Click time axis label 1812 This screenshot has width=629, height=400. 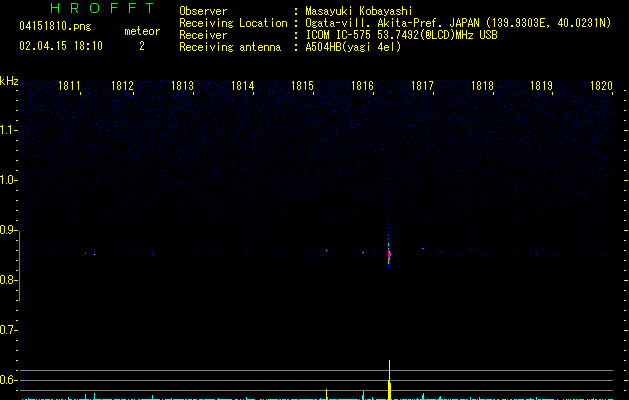(122, 86)
